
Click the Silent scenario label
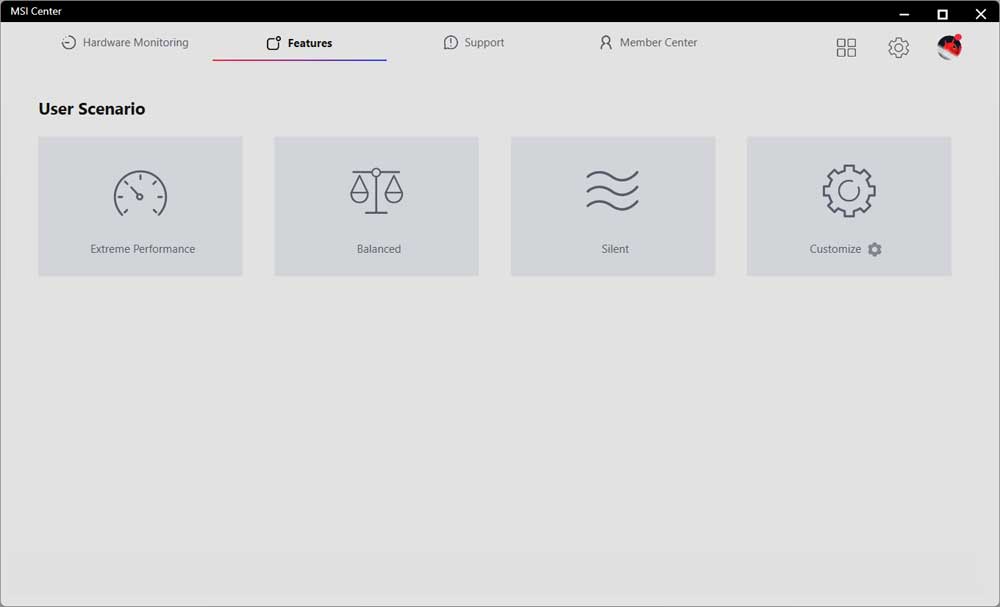click(x=615, y=249)
